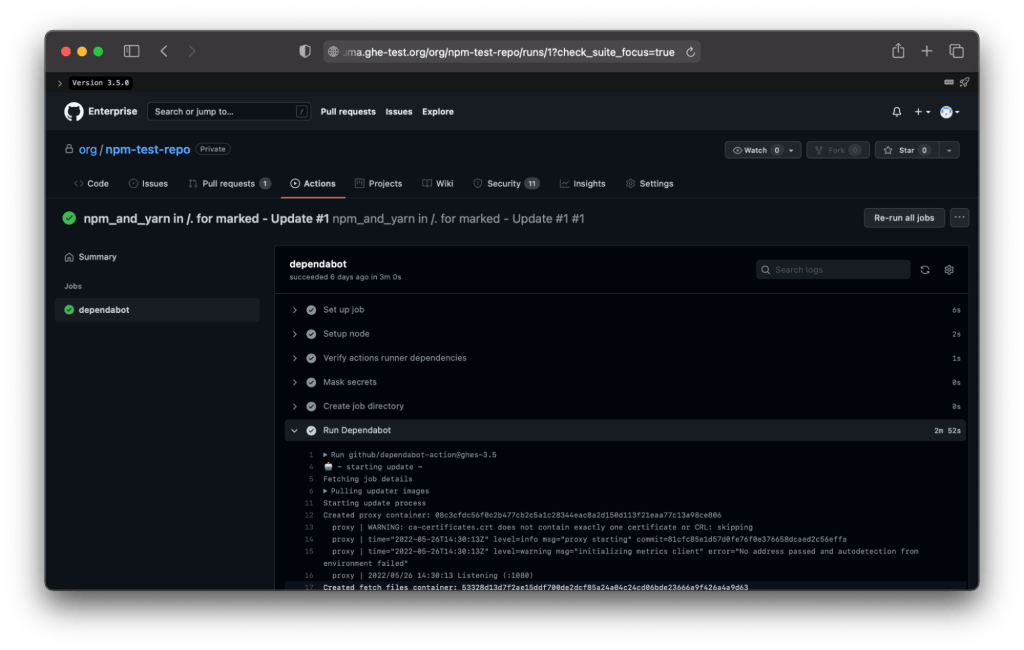Open Explore in top navigation
Image resolution: width=1024 pixels, height=650 pixels.
(438, 112)
